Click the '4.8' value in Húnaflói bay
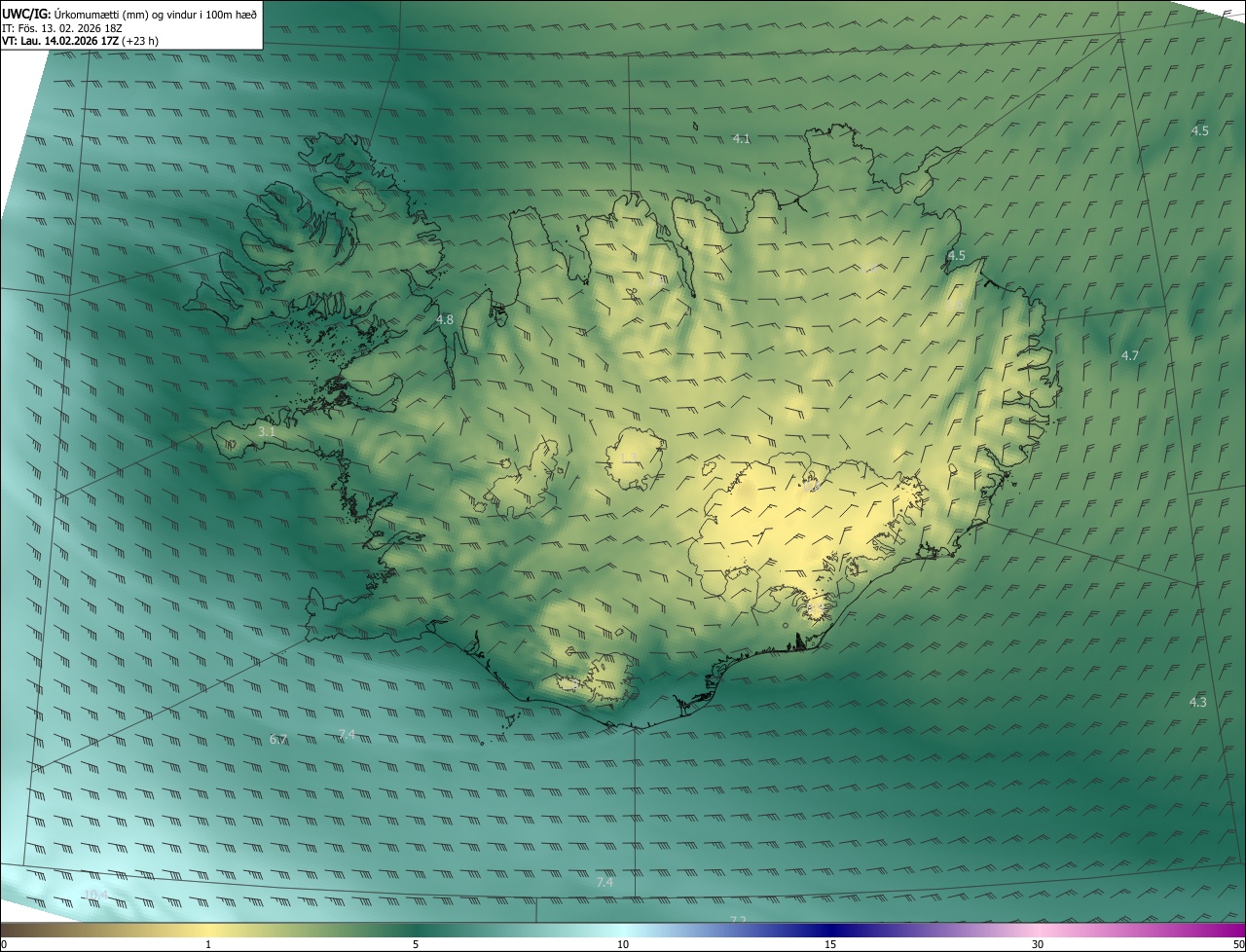Viewport: 1246px width, 952px height. point(445,319)
